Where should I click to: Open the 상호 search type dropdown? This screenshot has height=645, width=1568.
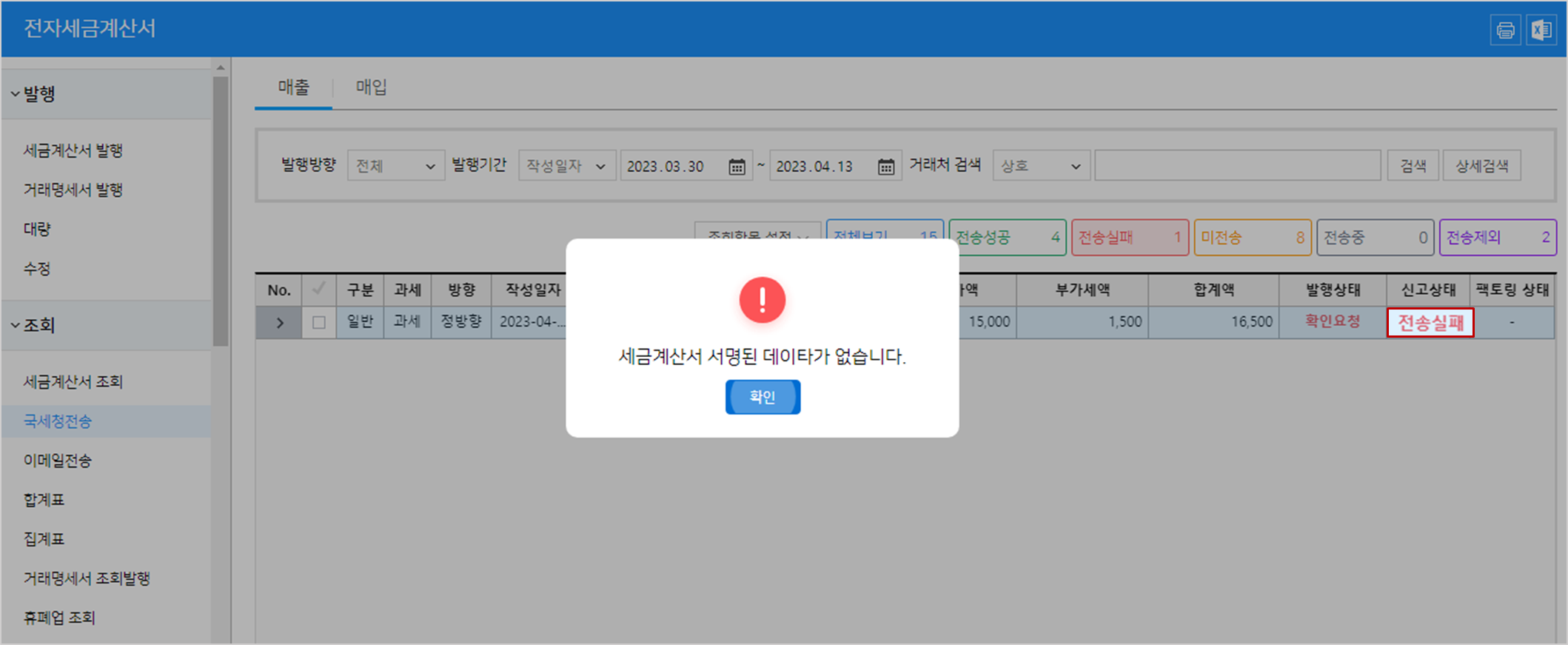[x=1040, y=166]
